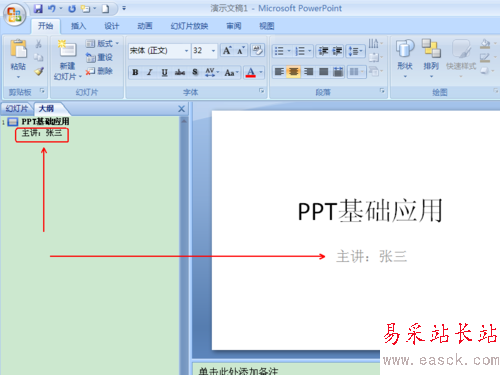Image resolution: width=500 pixels, height=375 pixels.
Task: Clear all formatting from text
Action: pos(257,50)
